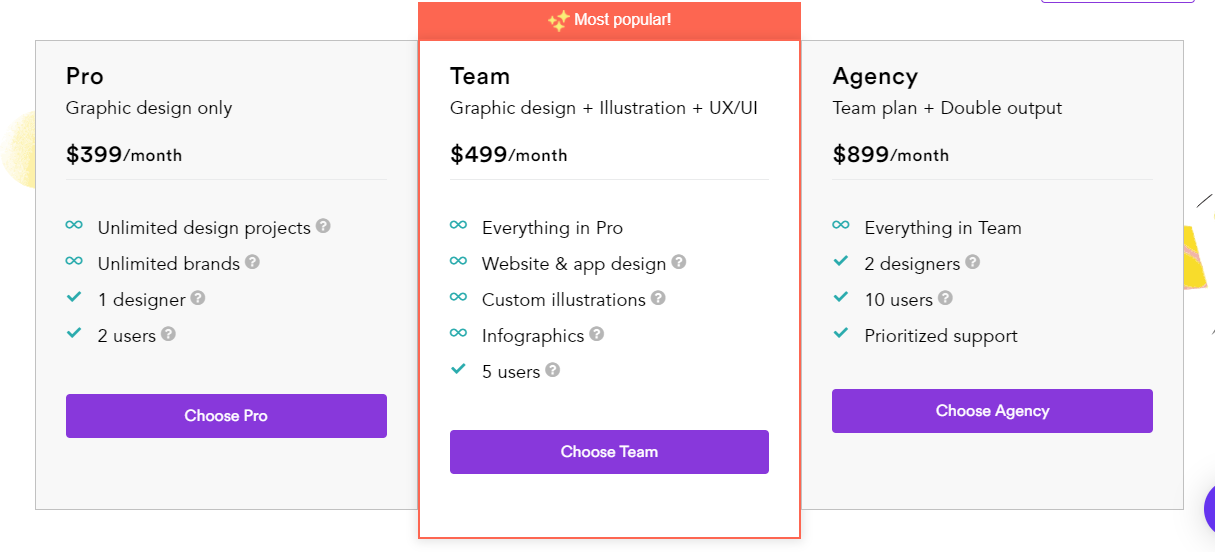Pick the Choose Agency button
The image size is (1215, 552).
(x=992, y=411)
